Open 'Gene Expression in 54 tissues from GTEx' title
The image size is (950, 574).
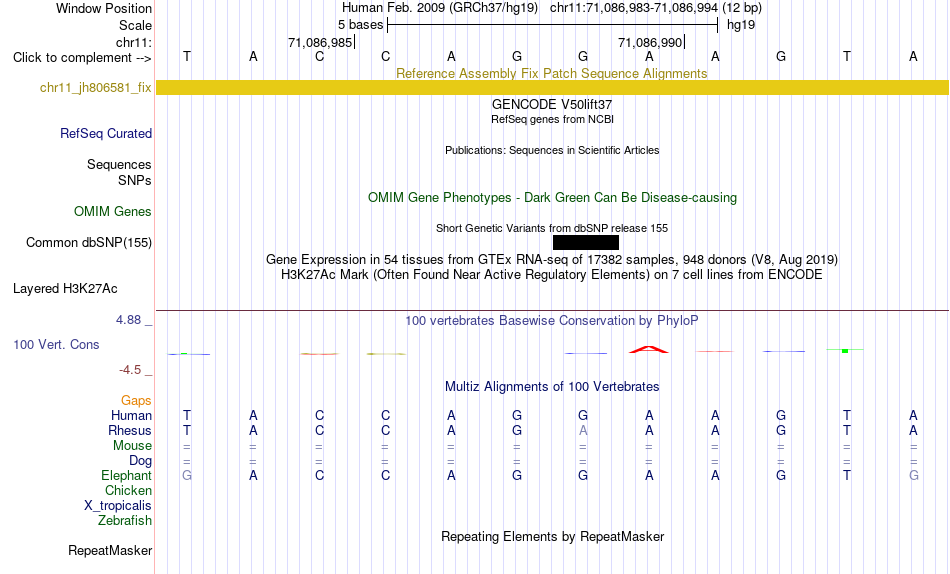click(x=552, y=259)
